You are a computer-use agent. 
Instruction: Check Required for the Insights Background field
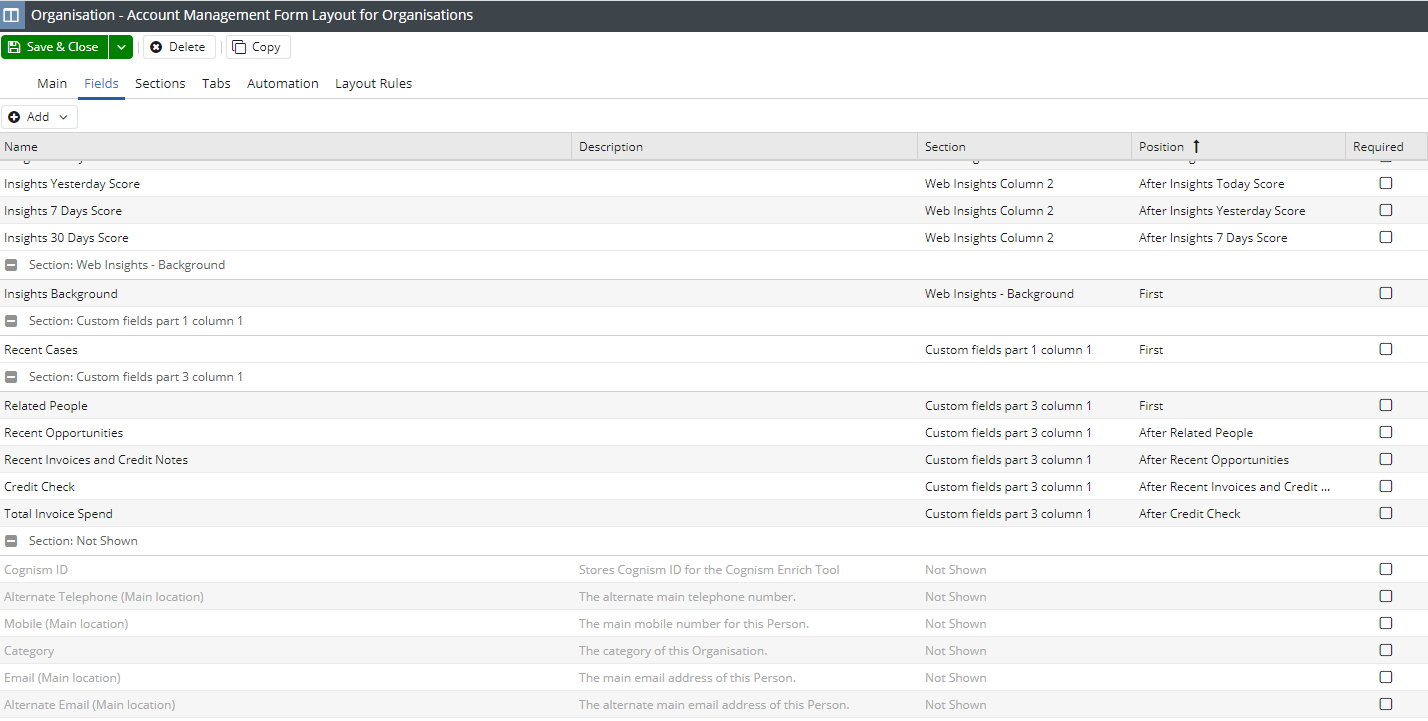(1385, 293)
